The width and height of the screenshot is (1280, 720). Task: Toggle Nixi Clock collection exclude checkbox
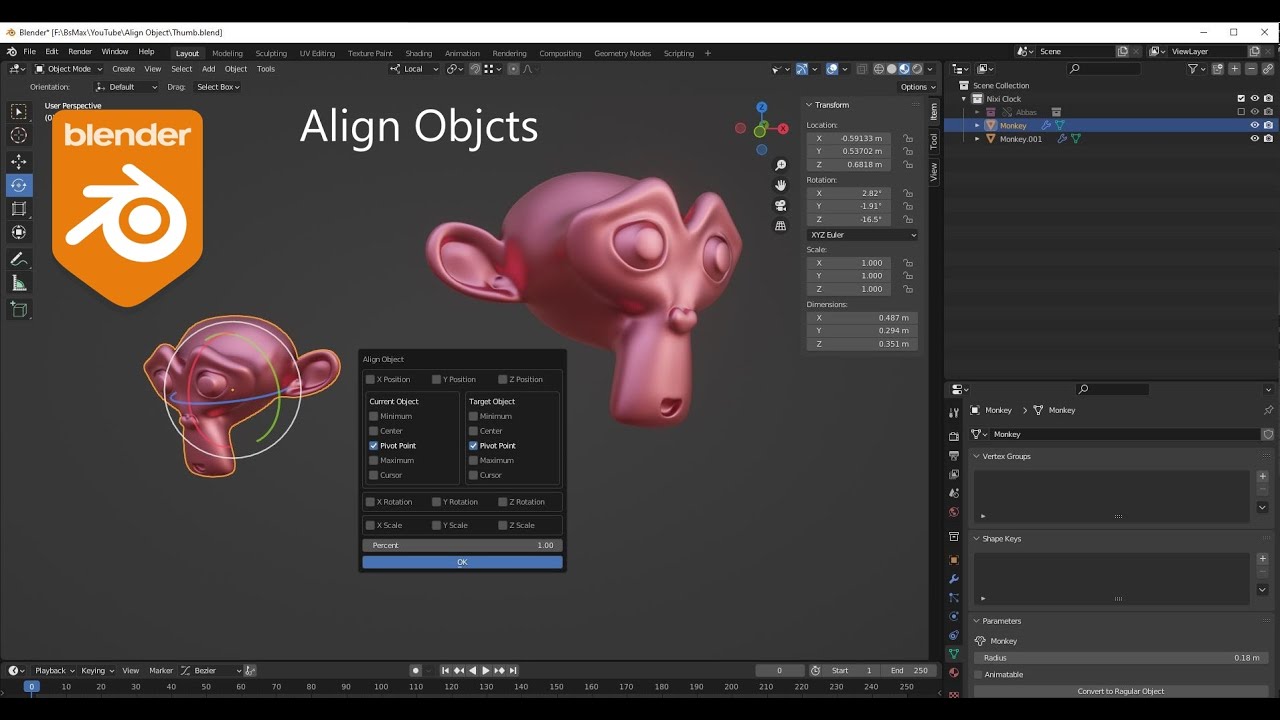[x=1242, y=98]
